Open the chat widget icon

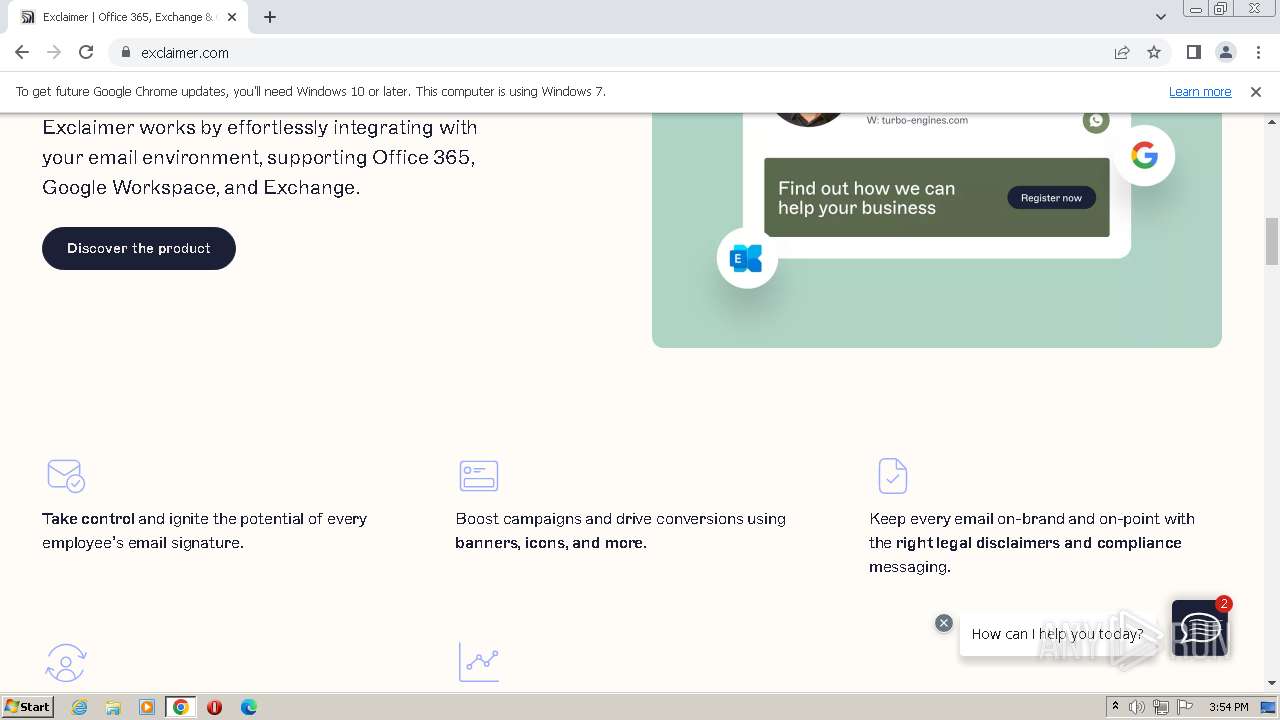point(1199,628)
